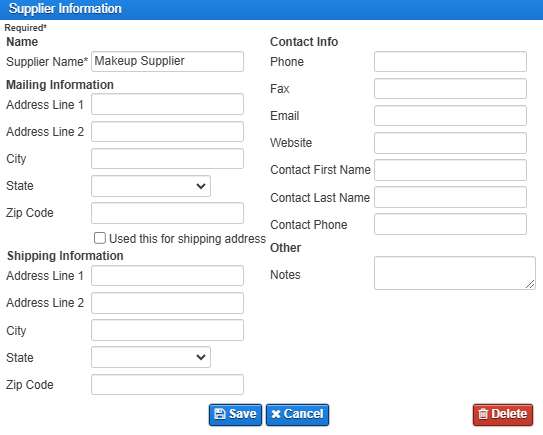Click the red Delete button

click(502, 414)
